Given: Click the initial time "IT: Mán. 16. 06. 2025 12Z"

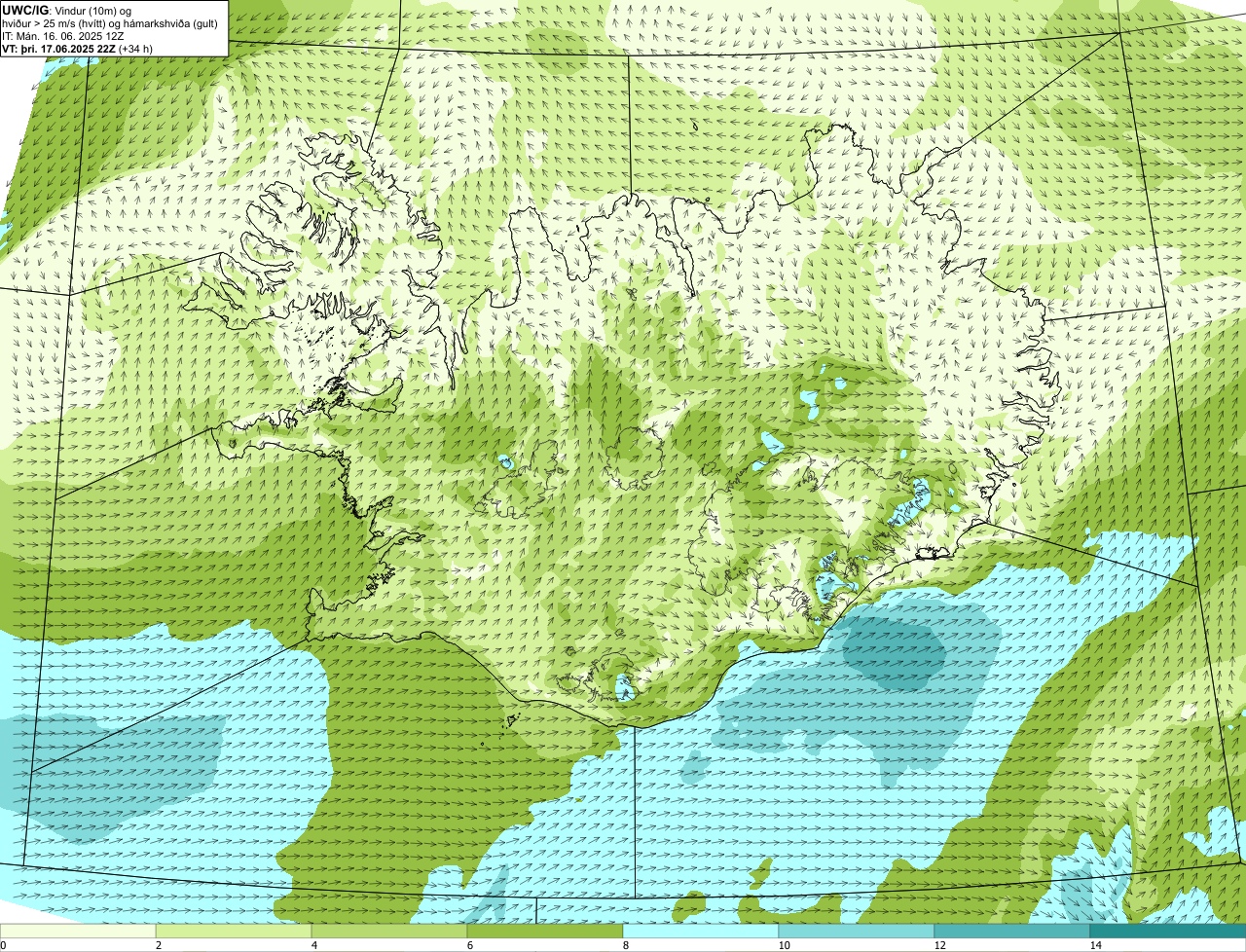Looking at the screenshot, I should 62,36.
